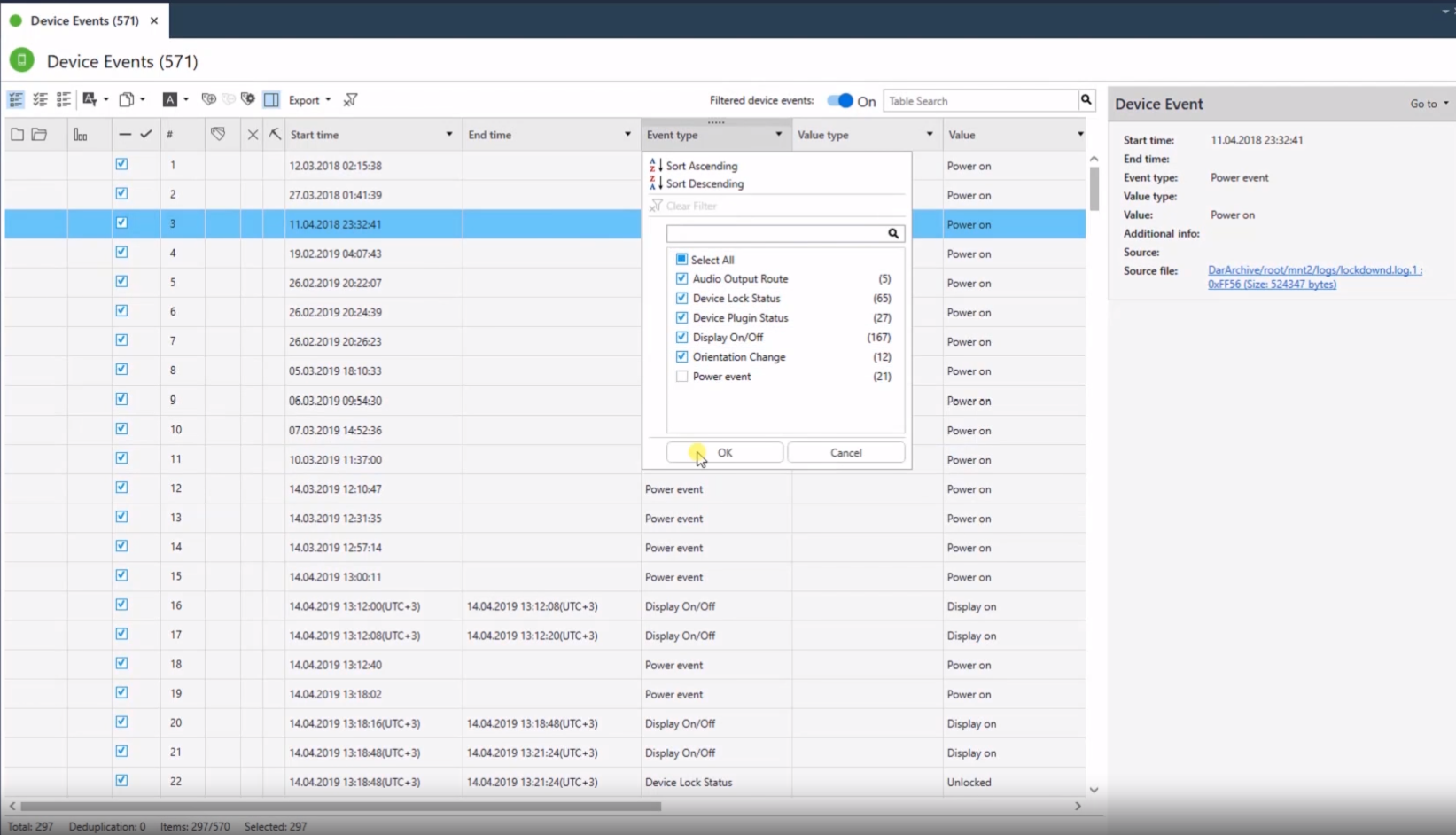Image resolution: width=1456 pixels, height=835 pixels.
Task: Open the Go to dropdown
Action: coord(1429,104)
